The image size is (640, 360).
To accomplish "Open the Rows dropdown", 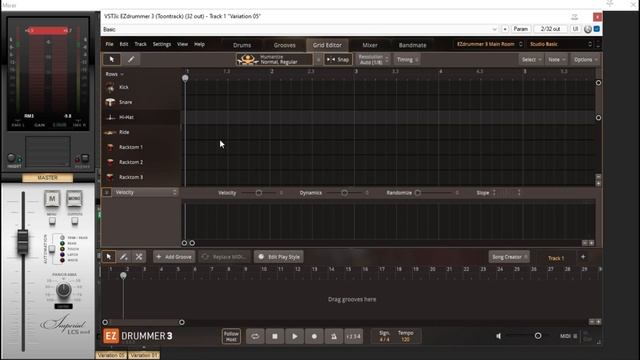I will pyautogui.click(x=115, y=74).
